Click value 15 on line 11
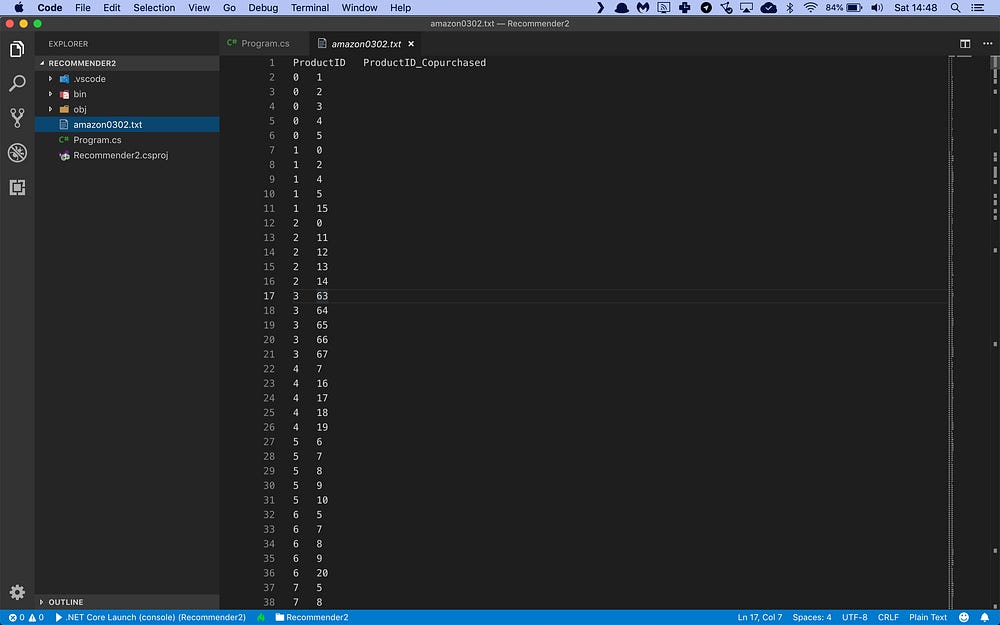1000x625 pixels. (322, 209)
